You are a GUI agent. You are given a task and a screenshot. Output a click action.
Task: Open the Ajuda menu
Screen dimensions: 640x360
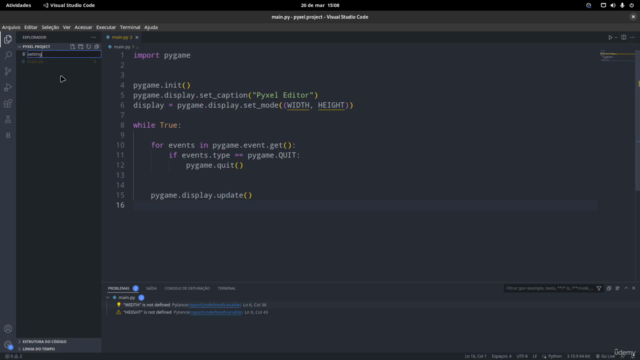pyautogui.click(x=151, y=27)
